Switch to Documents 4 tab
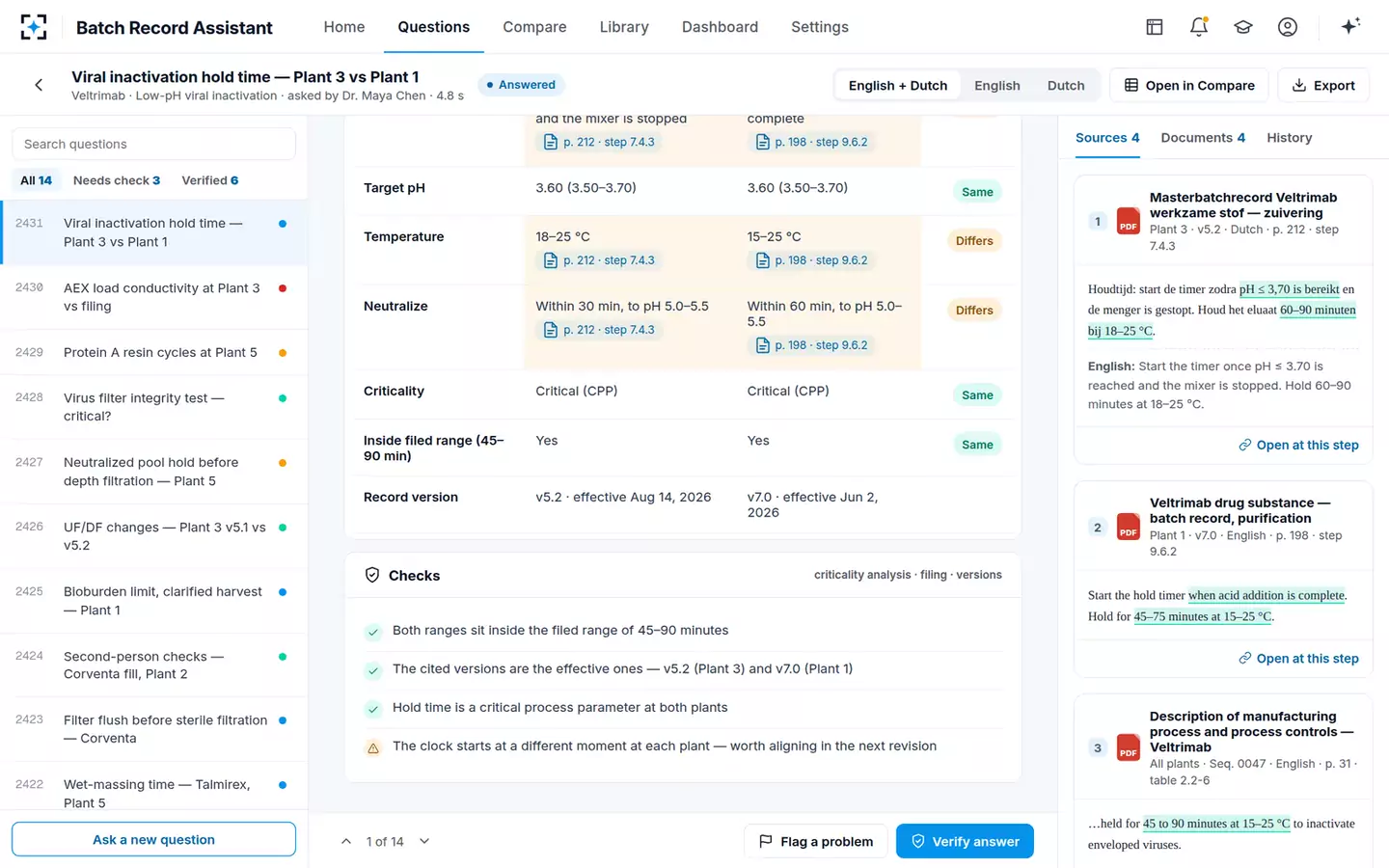 (x=1203, y=138)
